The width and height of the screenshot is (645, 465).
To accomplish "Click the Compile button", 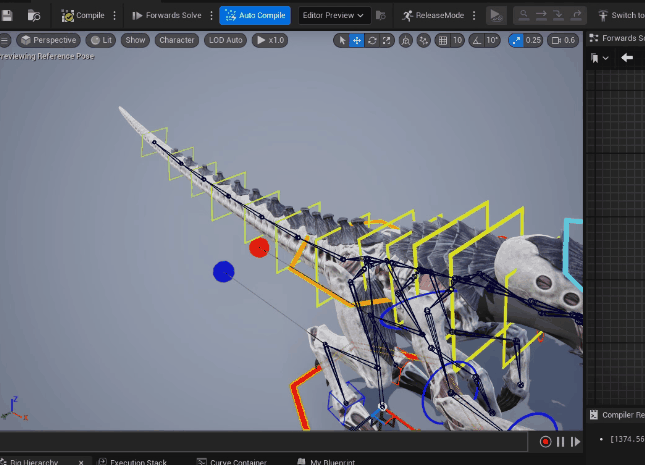I will click(x=83, y=15).
